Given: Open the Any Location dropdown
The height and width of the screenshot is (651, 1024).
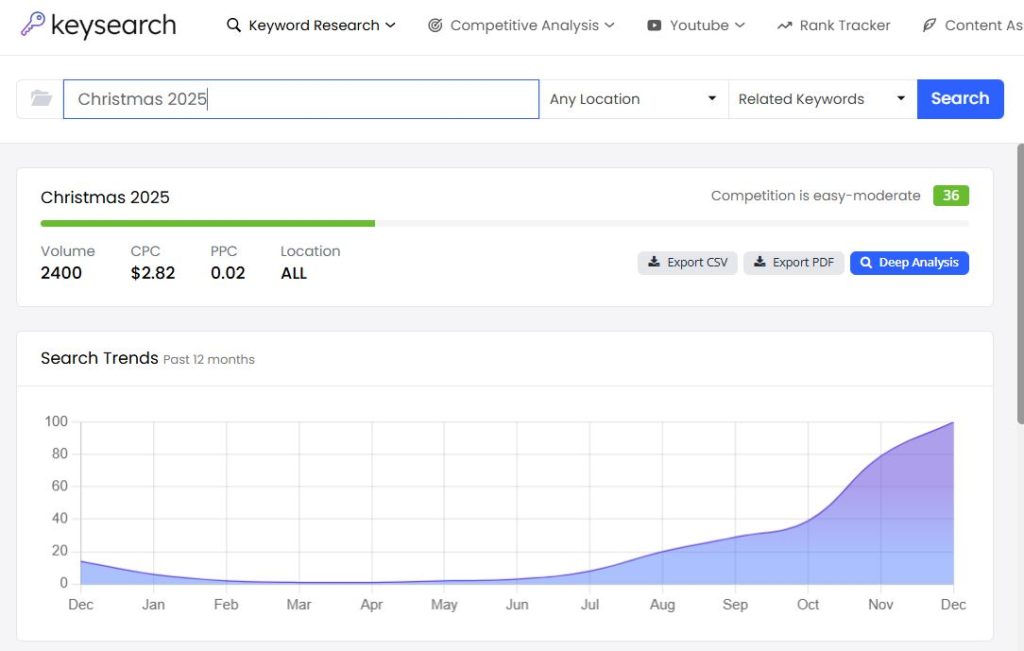Looking at the screenshot, I should [633, 98].
